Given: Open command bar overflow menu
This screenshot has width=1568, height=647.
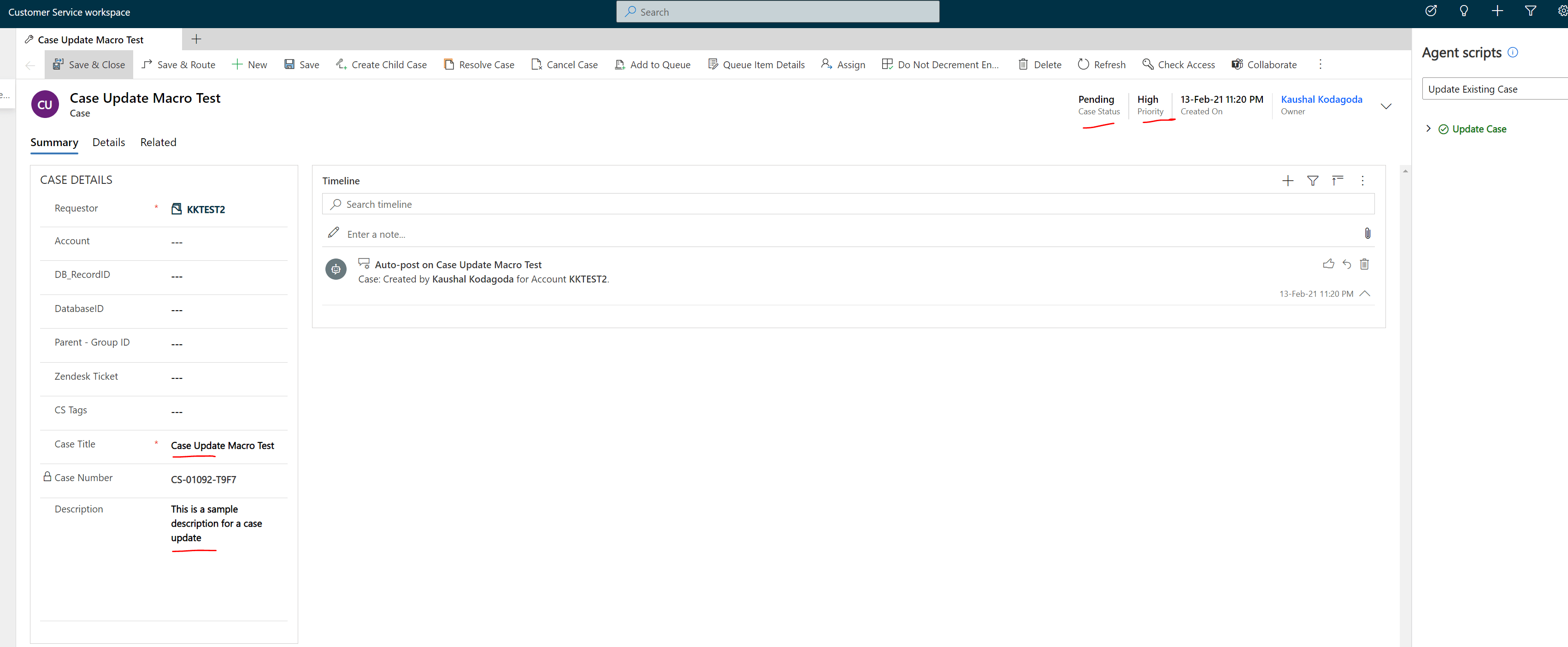Looking at the screenshot, I should 1320,65.
